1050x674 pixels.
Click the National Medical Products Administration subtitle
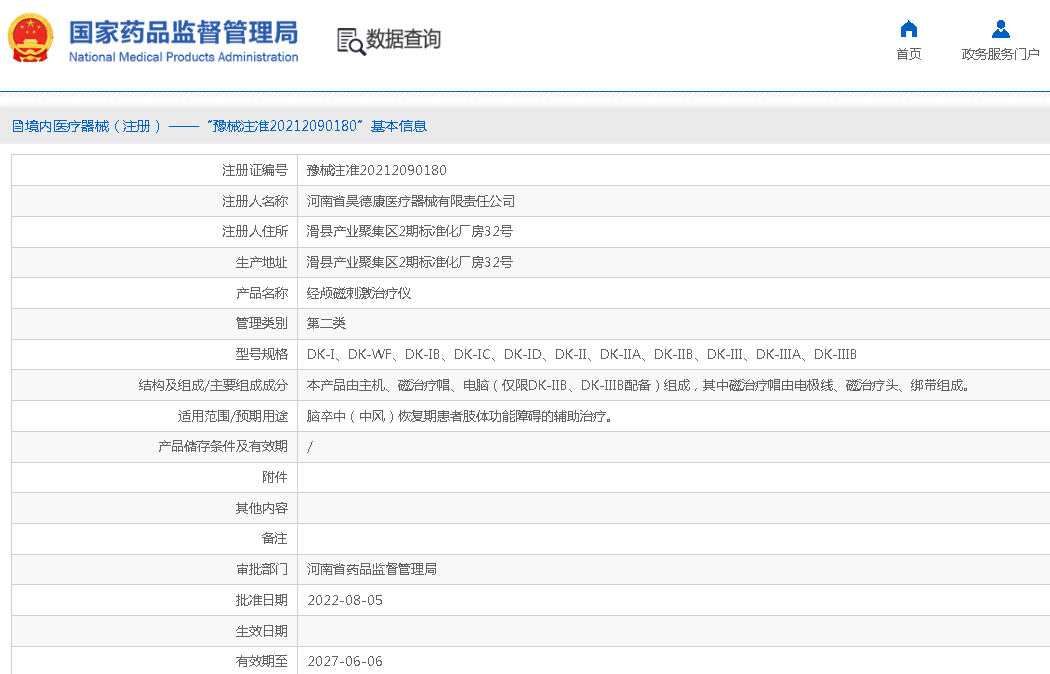[183, 57]
